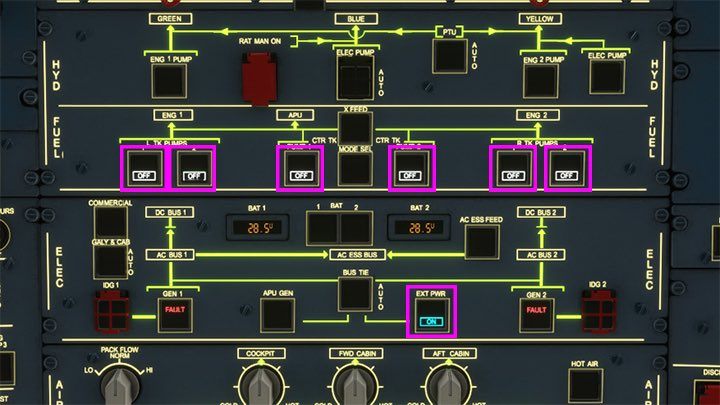Open the fuel X FEED valve button

coord(354,126)
